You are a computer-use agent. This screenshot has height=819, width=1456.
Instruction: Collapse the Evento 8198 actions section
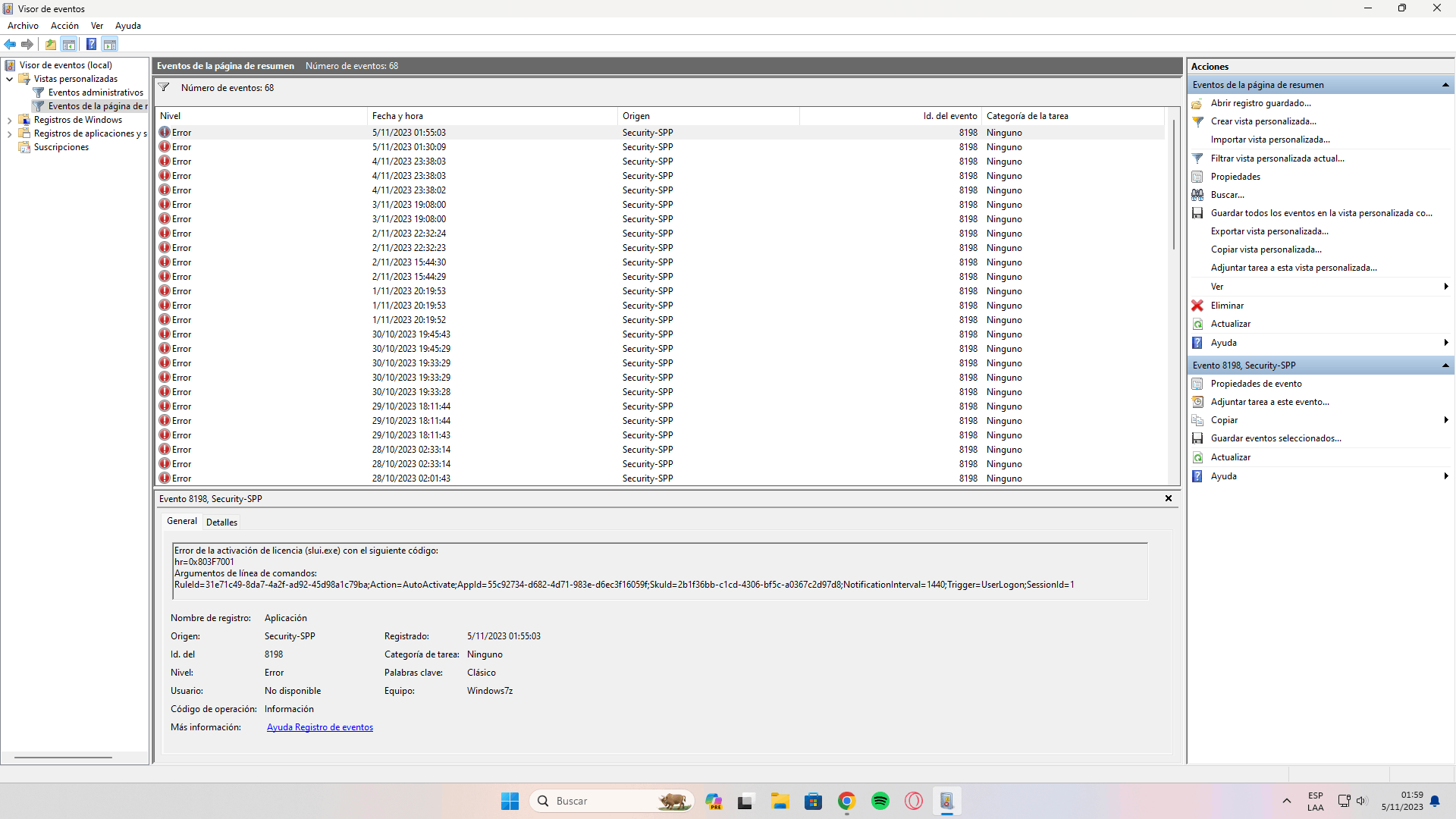click(1445, 366)
